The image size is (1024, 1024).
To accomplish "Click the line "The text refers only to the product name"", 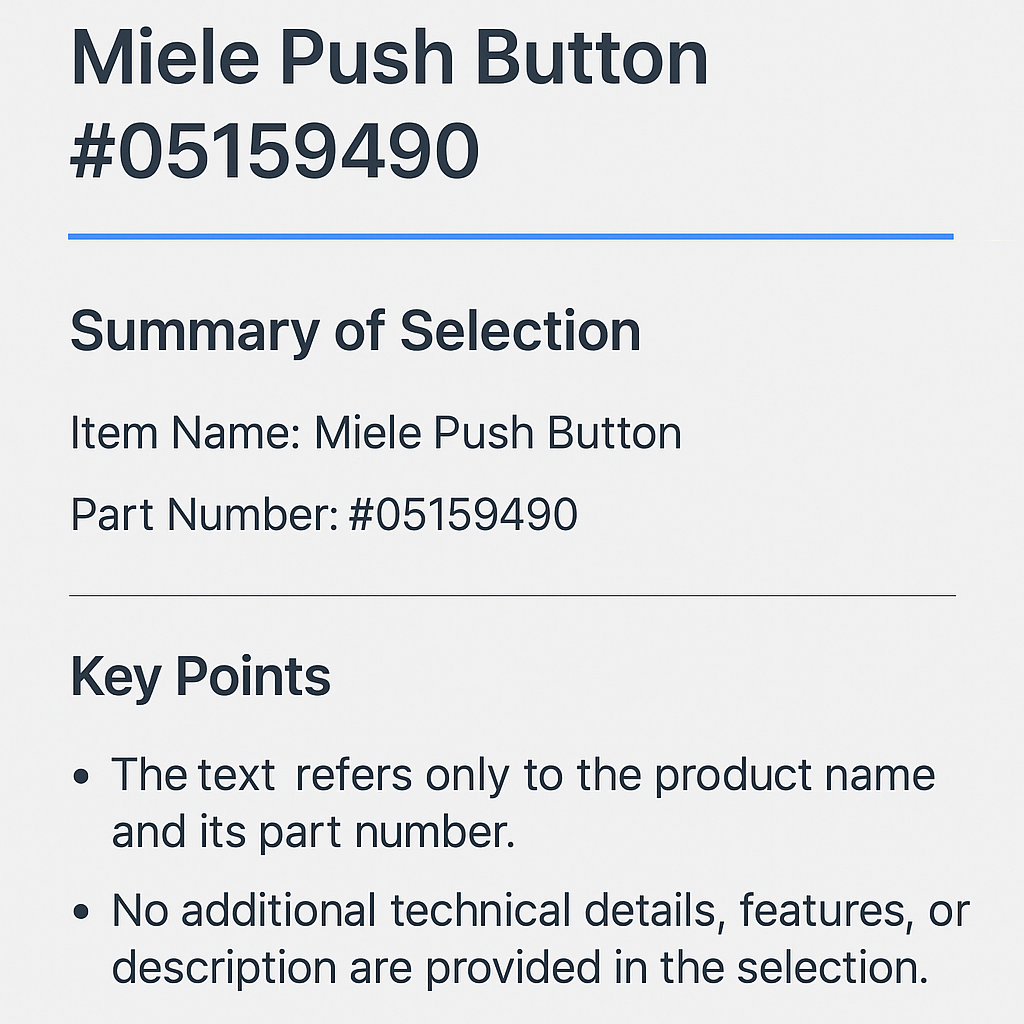I will pos(523,775).
